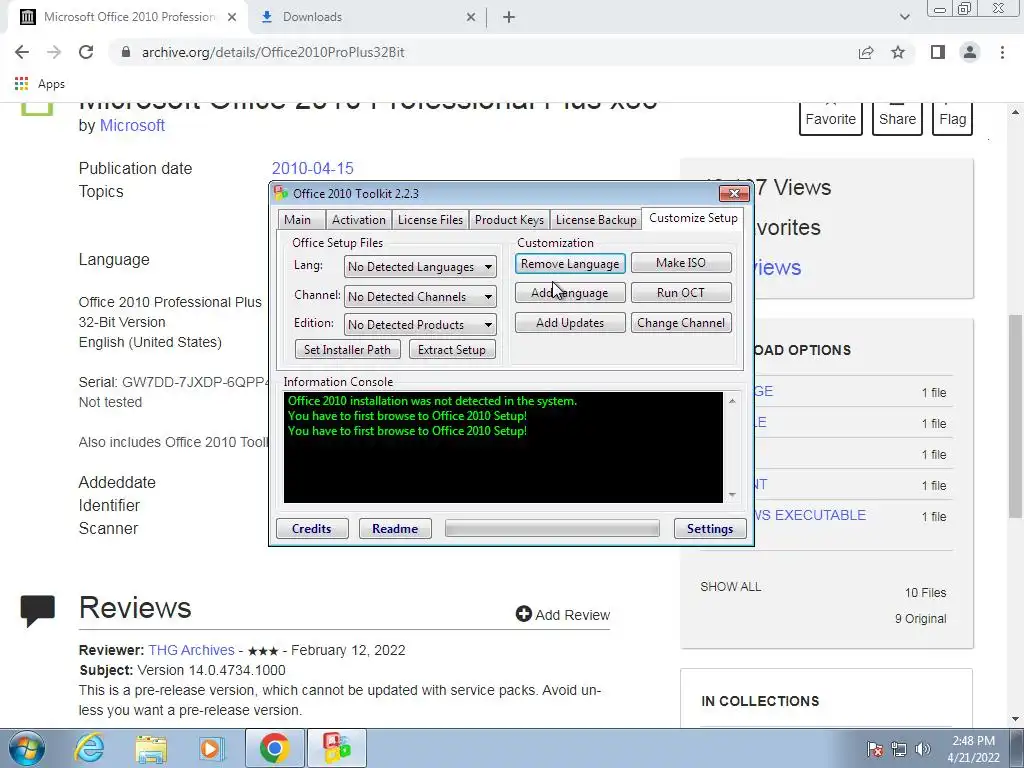Image resolution: width=1024 pixels, height=768 pixels.
Task: Click SHOW ALL files link
Action: click(731, 586)
